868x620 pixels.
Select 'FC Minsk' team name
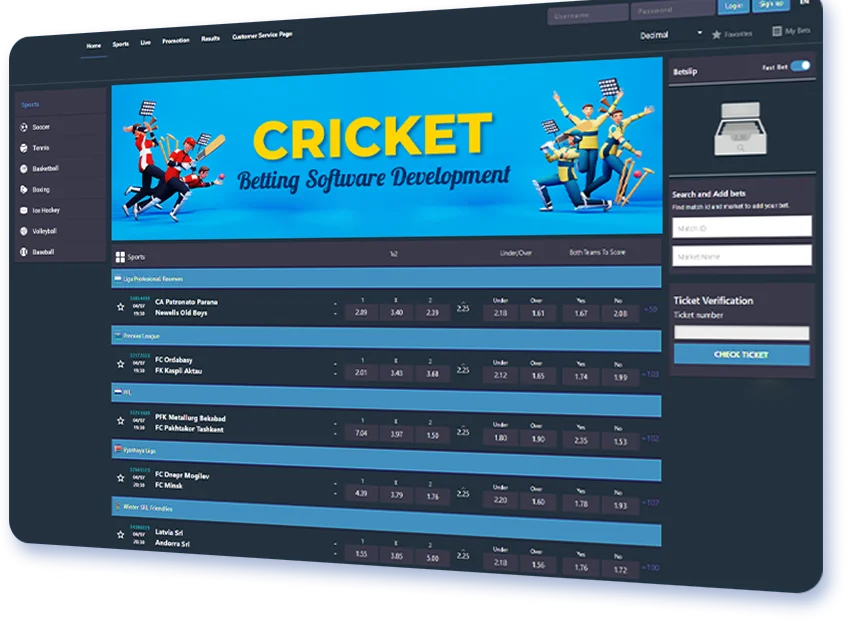[169, 485]
